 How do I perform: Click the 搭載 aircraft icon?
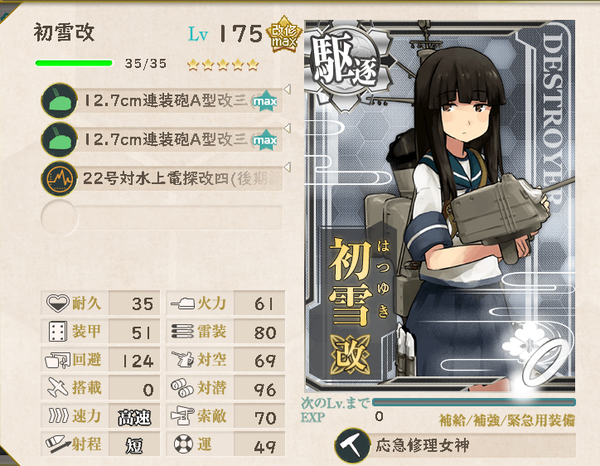tap(57, 388)
